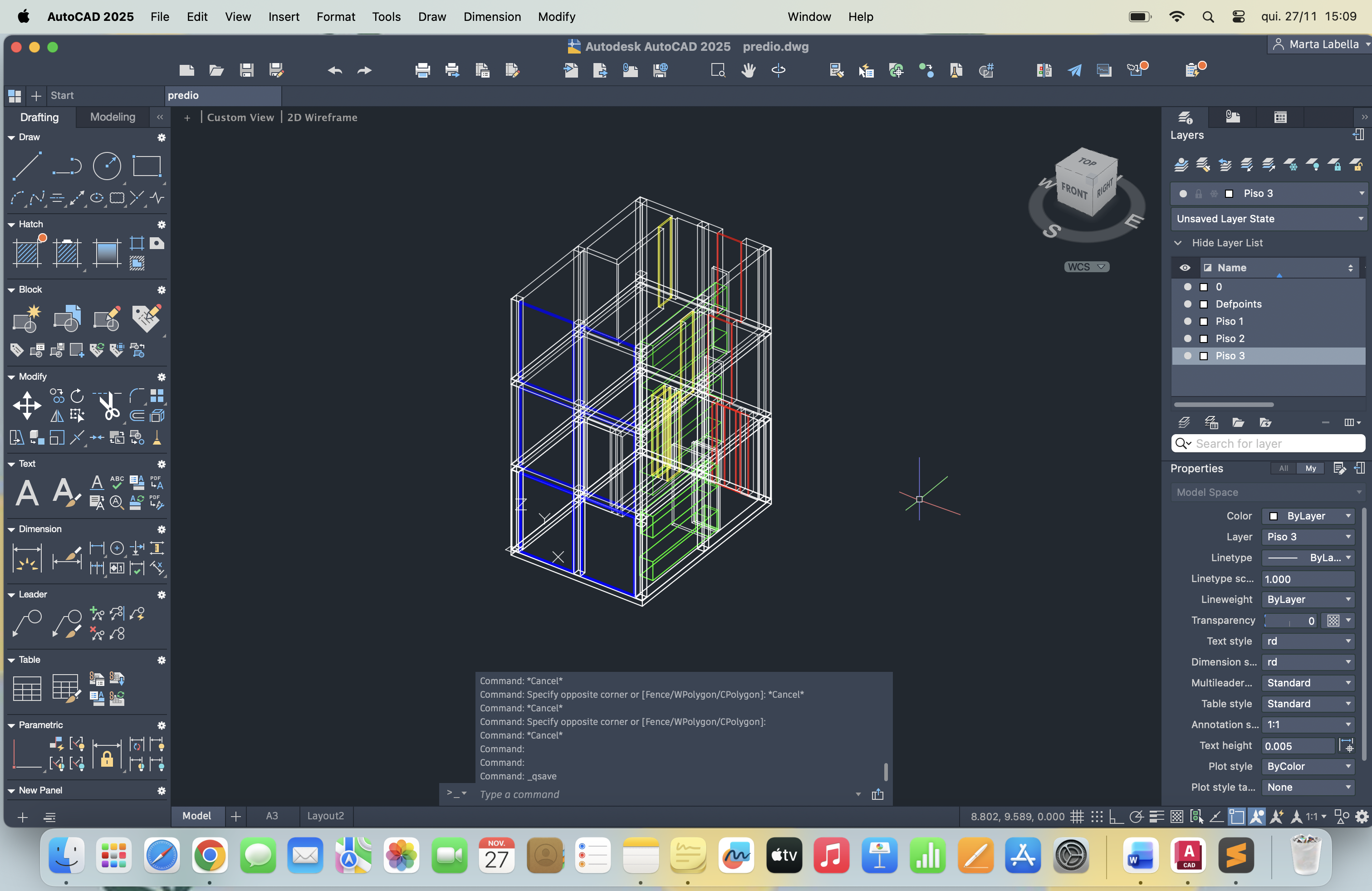Screen dimensions: 1372x891
Task: Click the Undo arrow in toolbar
Action: (x=334, y=70)
